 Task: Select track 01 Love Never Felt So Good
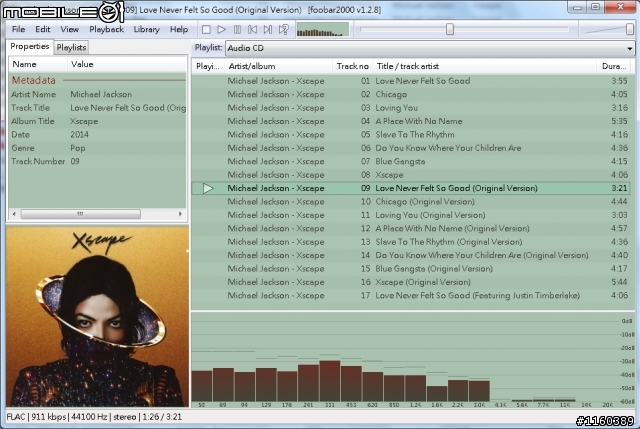(x=411, y=81)
